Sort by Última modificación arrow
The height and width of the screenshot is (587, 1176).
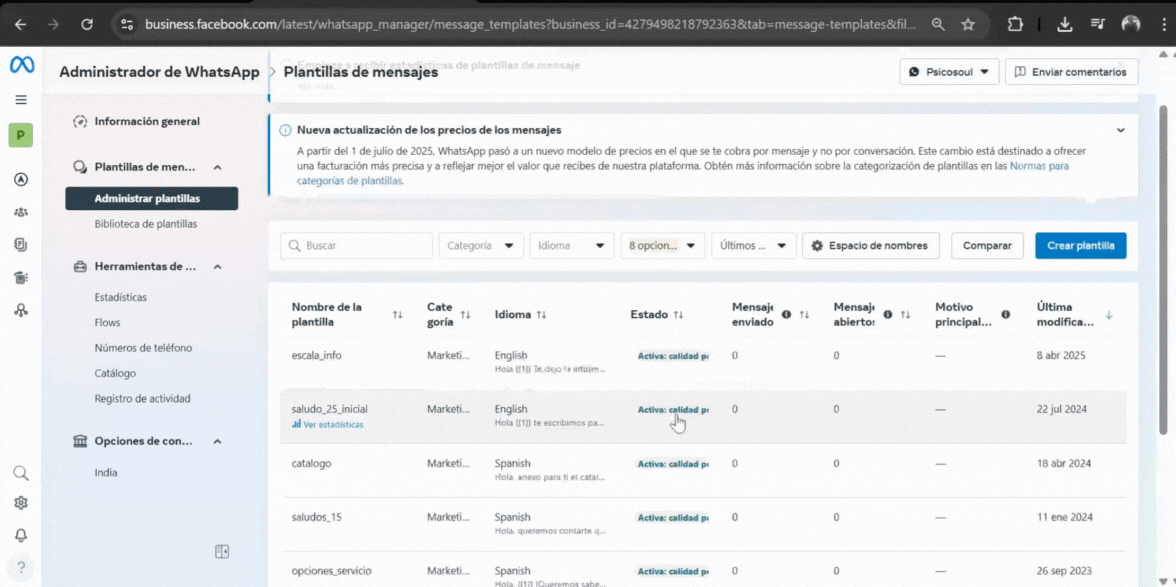[x=1109, y=315]
